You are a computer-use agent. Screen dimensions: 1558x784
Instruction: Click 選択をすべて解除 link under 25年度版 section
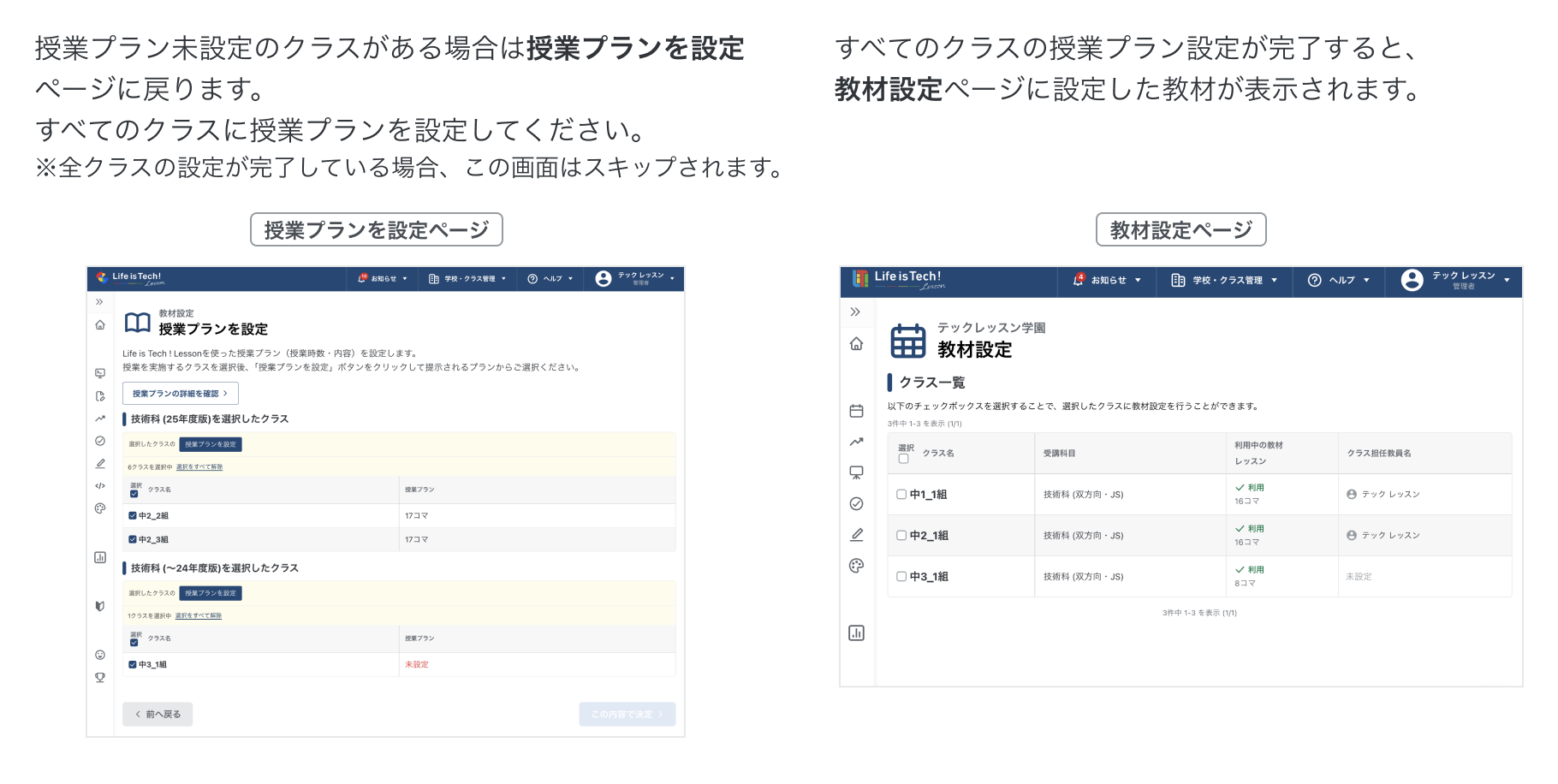pyautogui.click(x=199, y=467)
